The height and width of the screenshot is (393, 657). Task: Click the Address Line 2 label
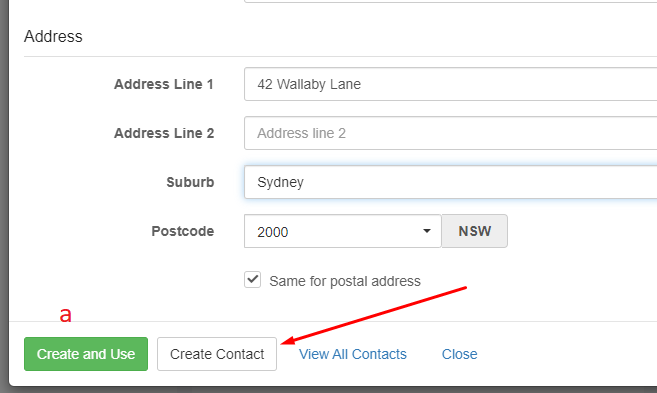point(164,133)
